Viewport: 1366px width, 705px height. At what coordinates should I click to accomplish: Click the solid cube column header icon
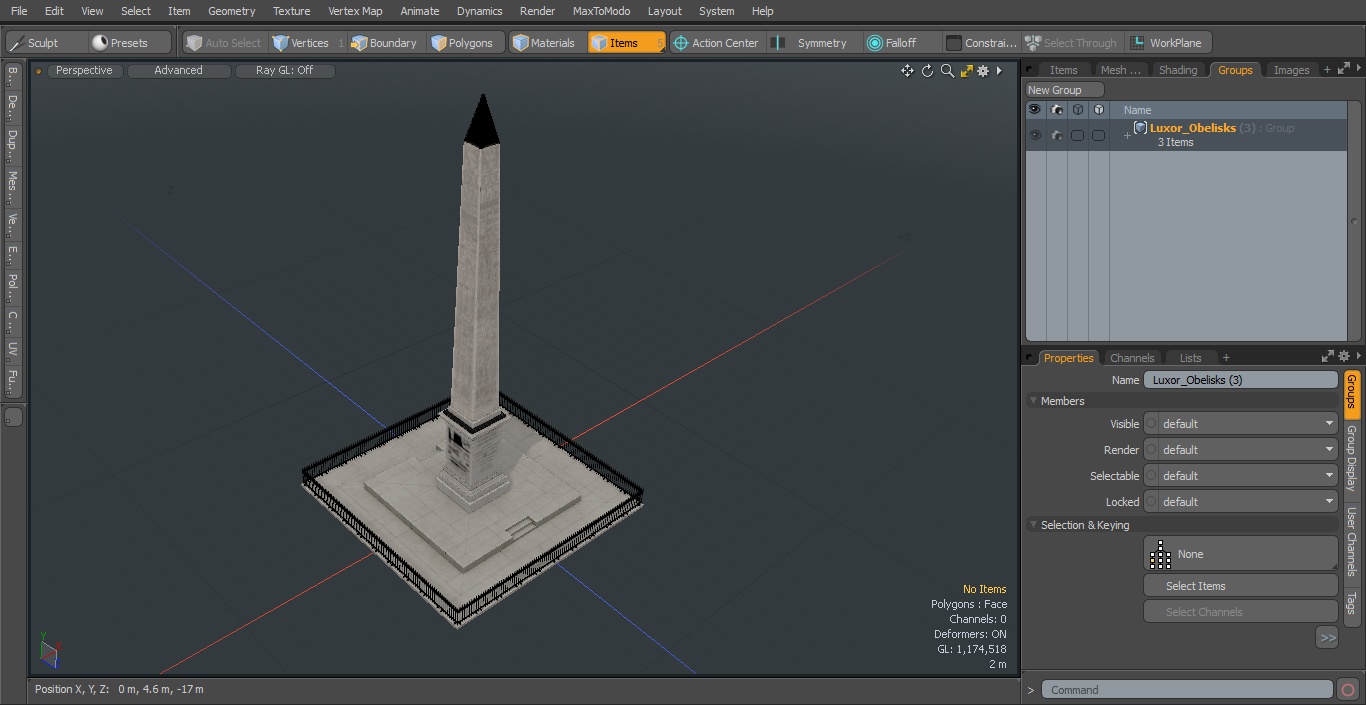coord(1099,110)
